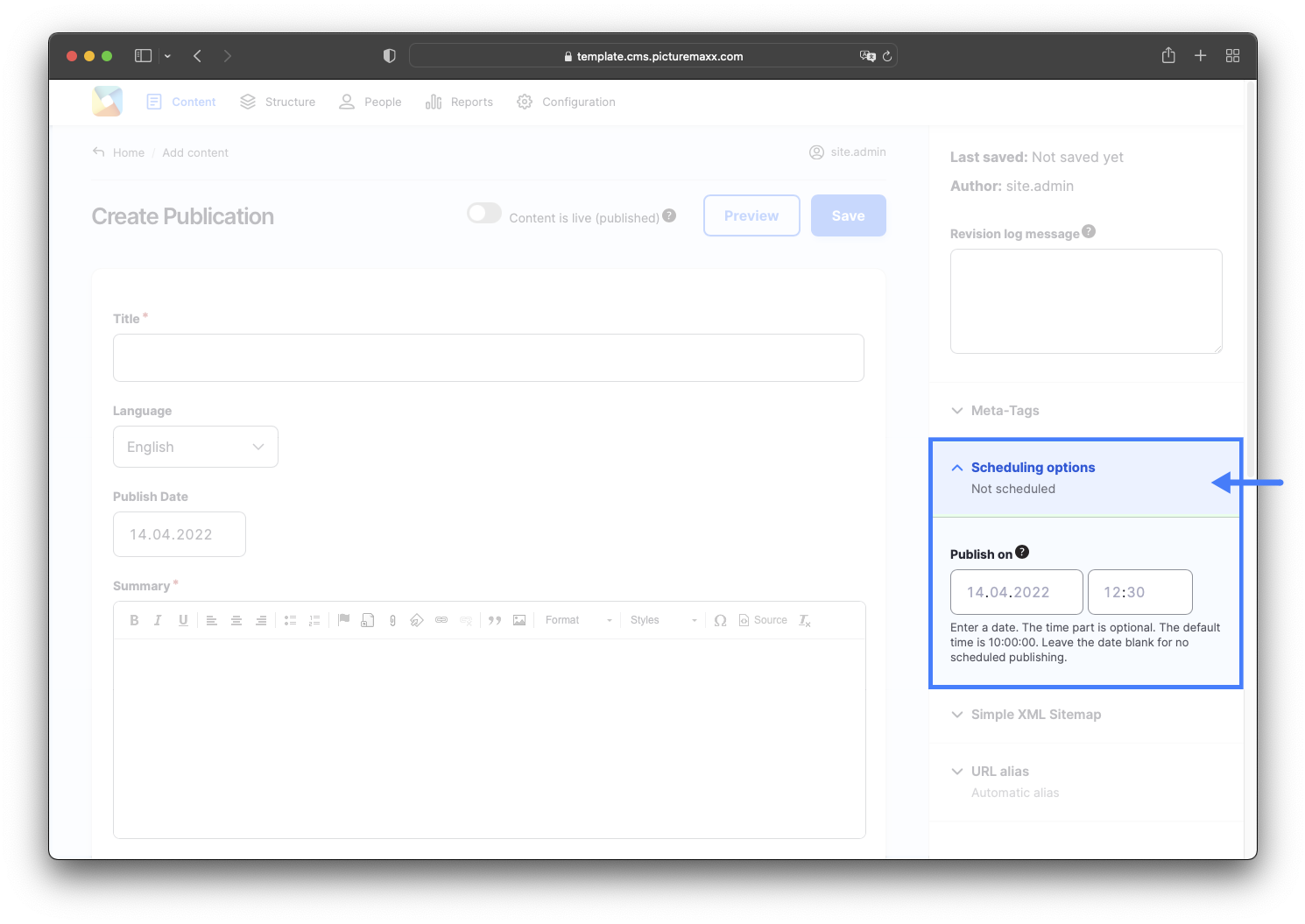Insert special character with omega icon
The height and width of the screenshot is (924, 1305).
720,620
